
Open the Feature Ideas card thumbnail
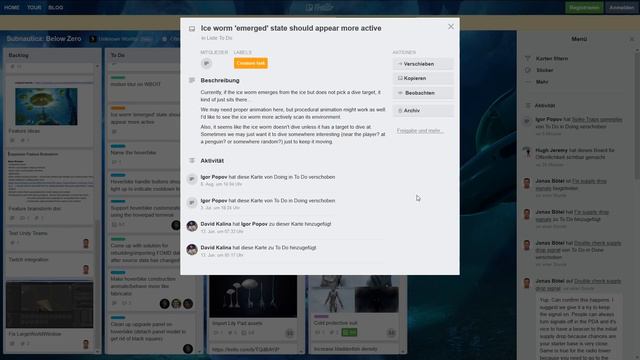click(46, 107)
